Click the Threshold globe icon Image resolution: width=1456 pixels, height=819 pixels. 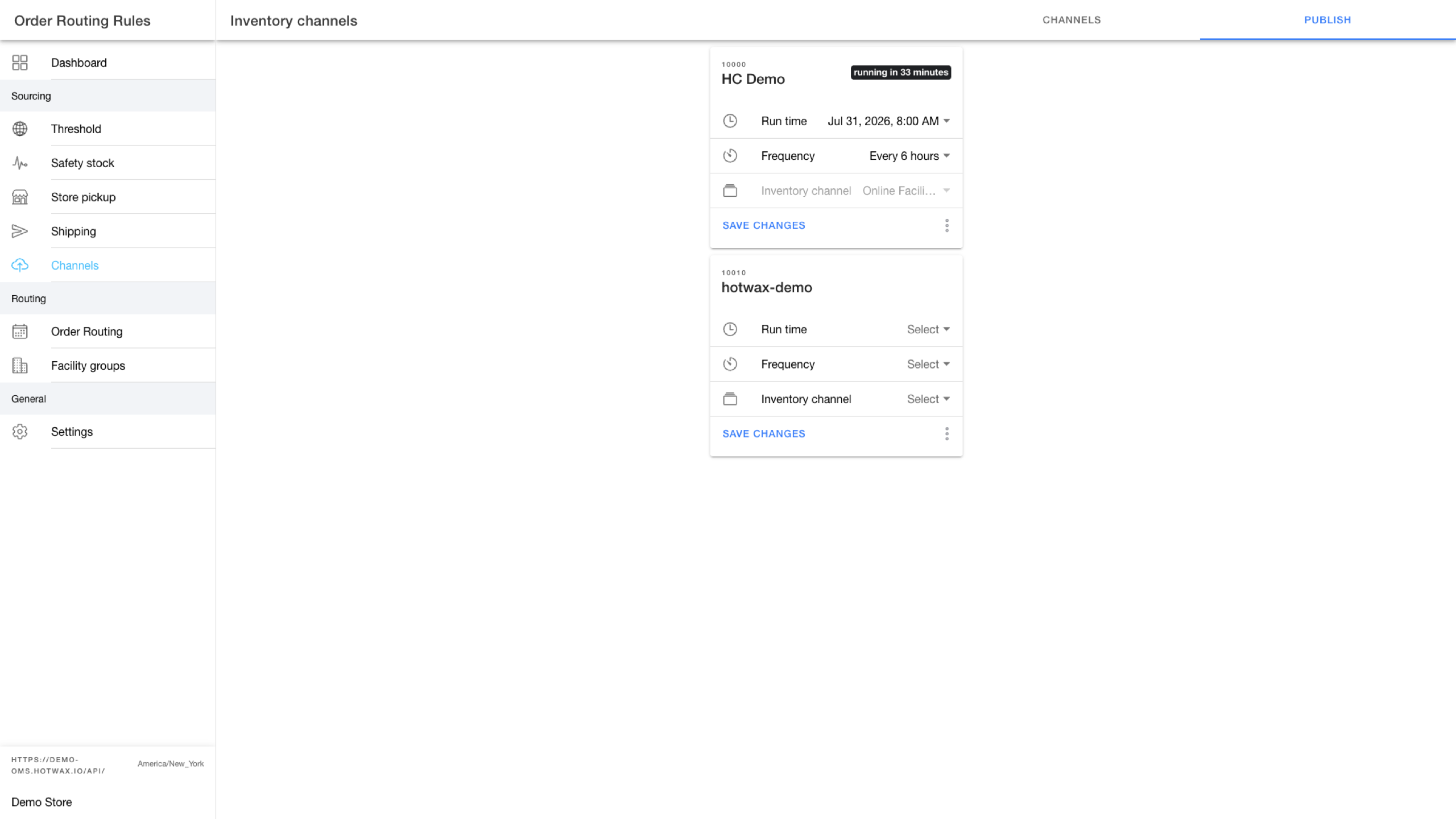click(x=20, y=129)
